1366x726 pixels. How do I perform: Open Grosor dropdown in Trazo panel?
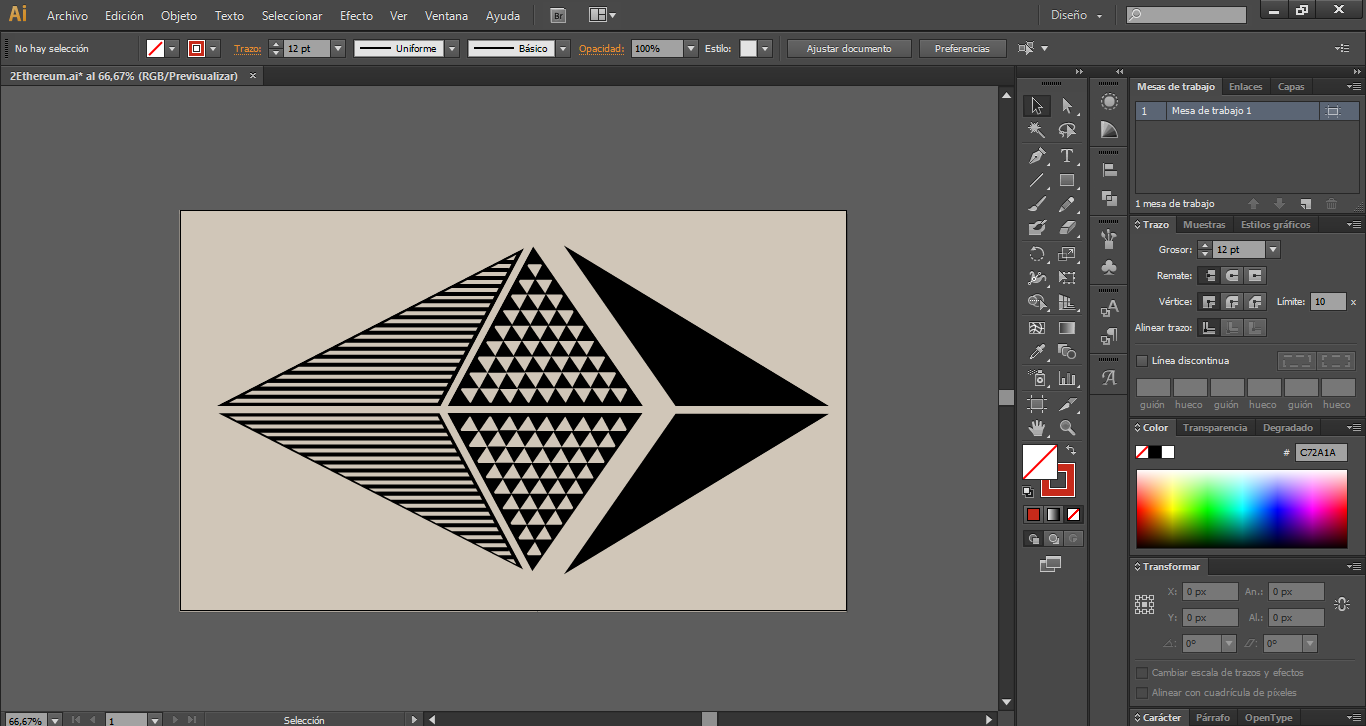tap(1272, 250)
